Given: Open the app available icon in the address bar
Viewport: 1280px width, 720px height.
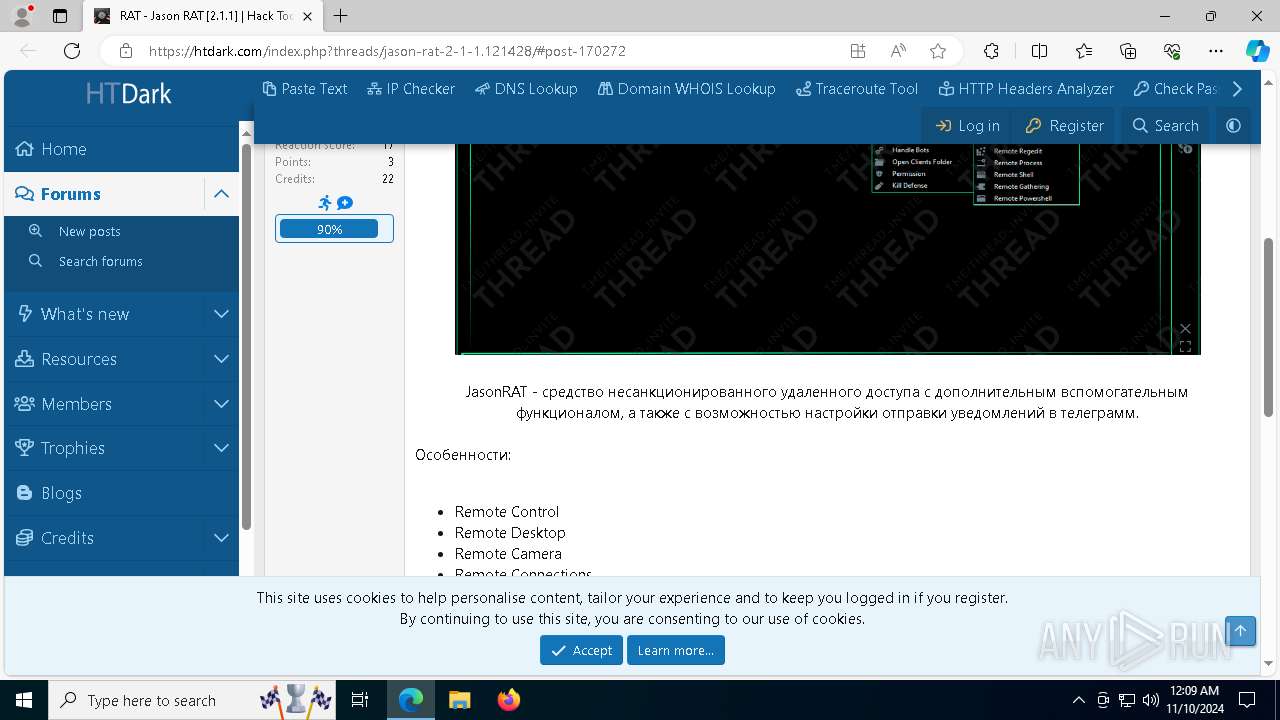Looking at the screenshot, I should point(858,51).
